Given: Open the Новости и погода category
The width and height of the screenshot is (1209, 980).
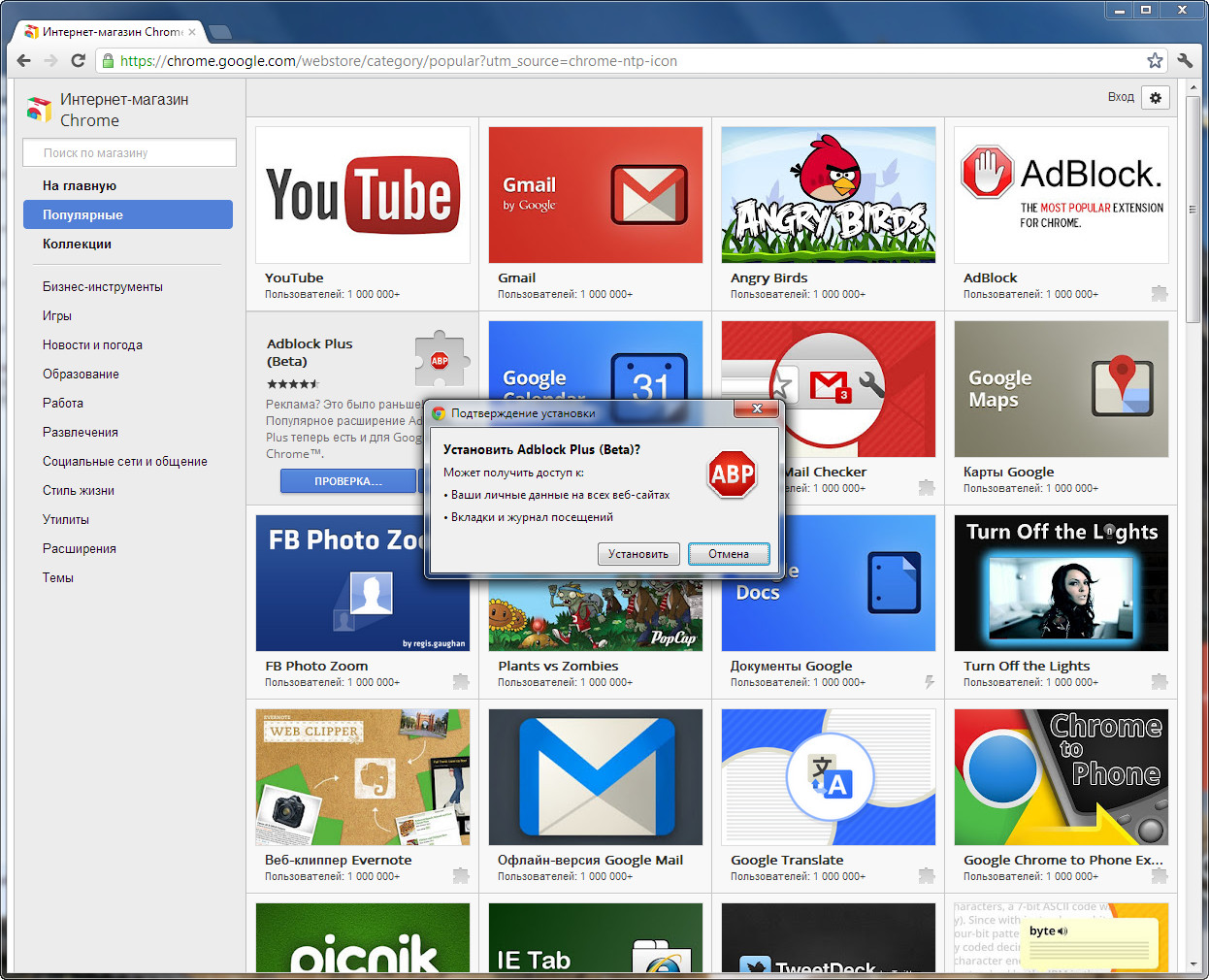Looking at the screenshot, I should 92,344.
